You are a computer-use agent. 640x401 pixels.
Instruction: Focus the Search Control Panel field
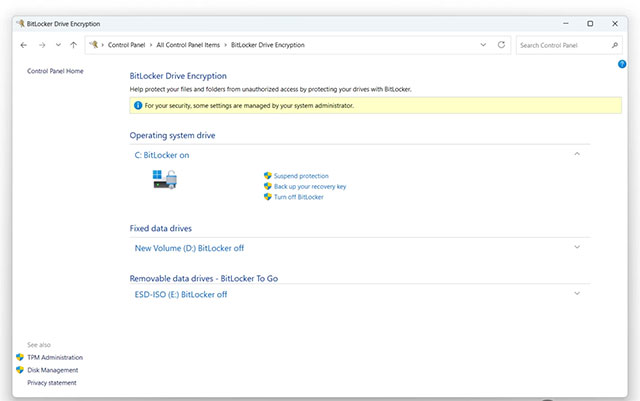point(569,45)
